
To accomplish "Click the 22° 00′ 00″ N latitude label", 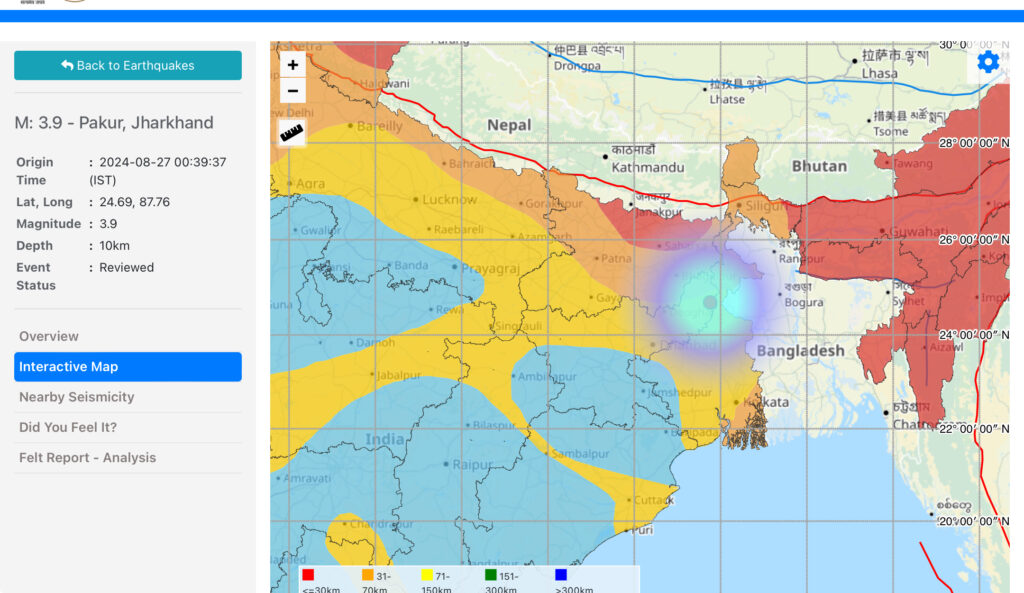I will [x=974, y=429].
